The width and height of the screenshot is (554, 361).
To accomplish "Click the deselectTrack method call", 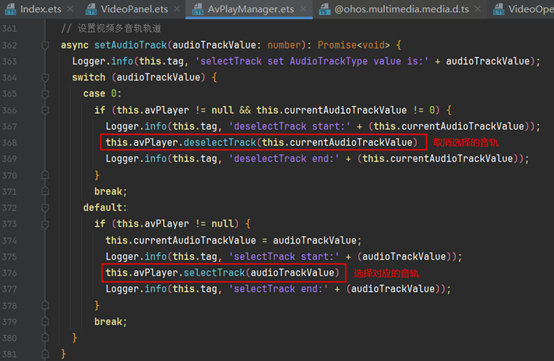I will click(220, 142).
